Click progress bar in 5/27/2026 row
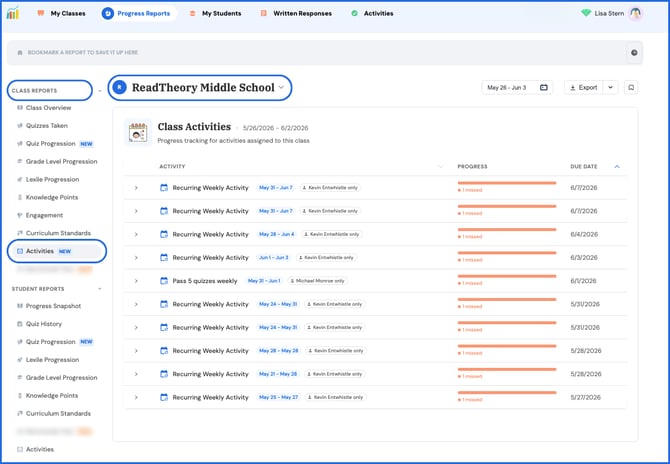Viewport: 670px width, 464px height. tap(507, 393)
